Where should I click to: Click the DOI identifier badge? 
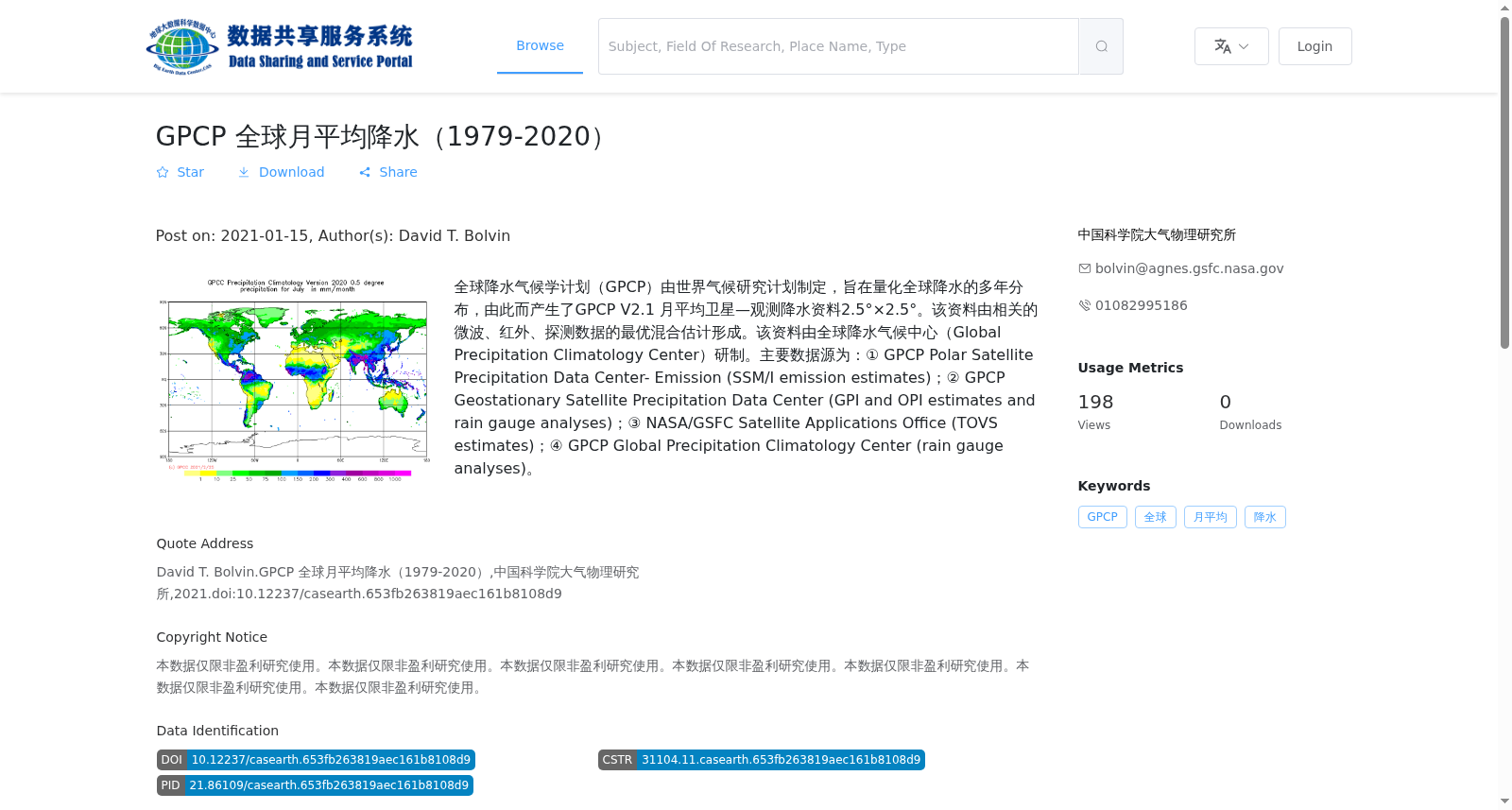(316, 760)
